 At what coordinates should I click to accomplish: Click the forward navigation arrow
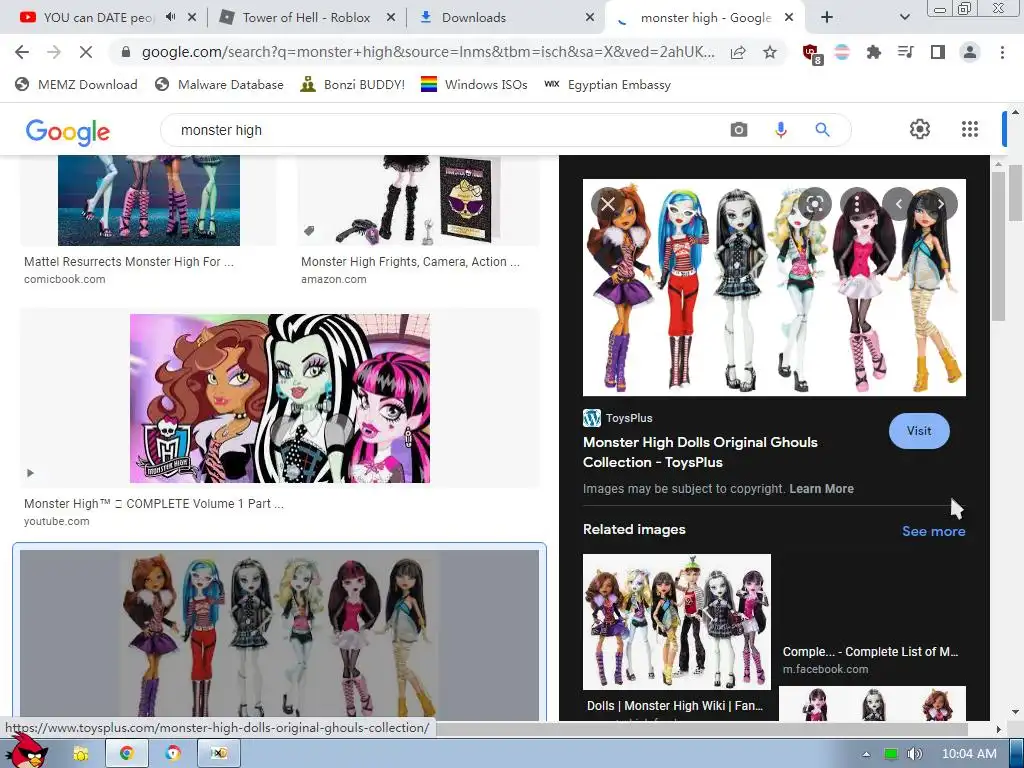[54, 52]
